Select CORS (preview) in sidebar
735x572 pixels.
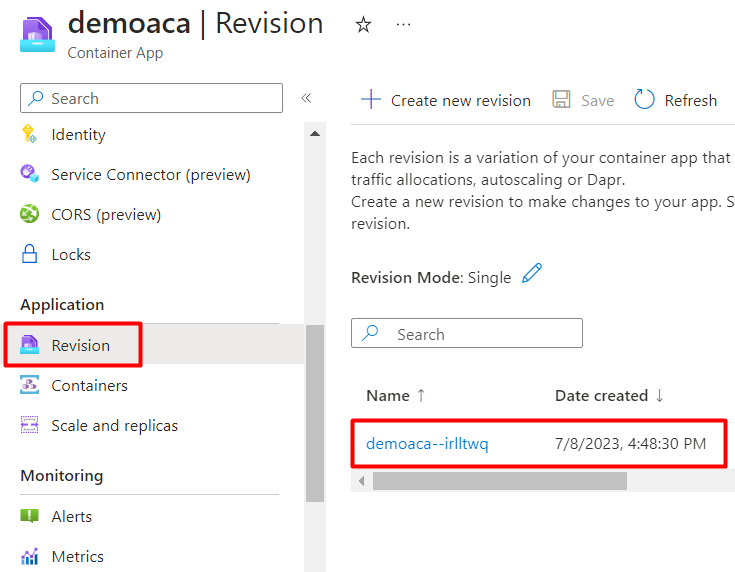105,215
